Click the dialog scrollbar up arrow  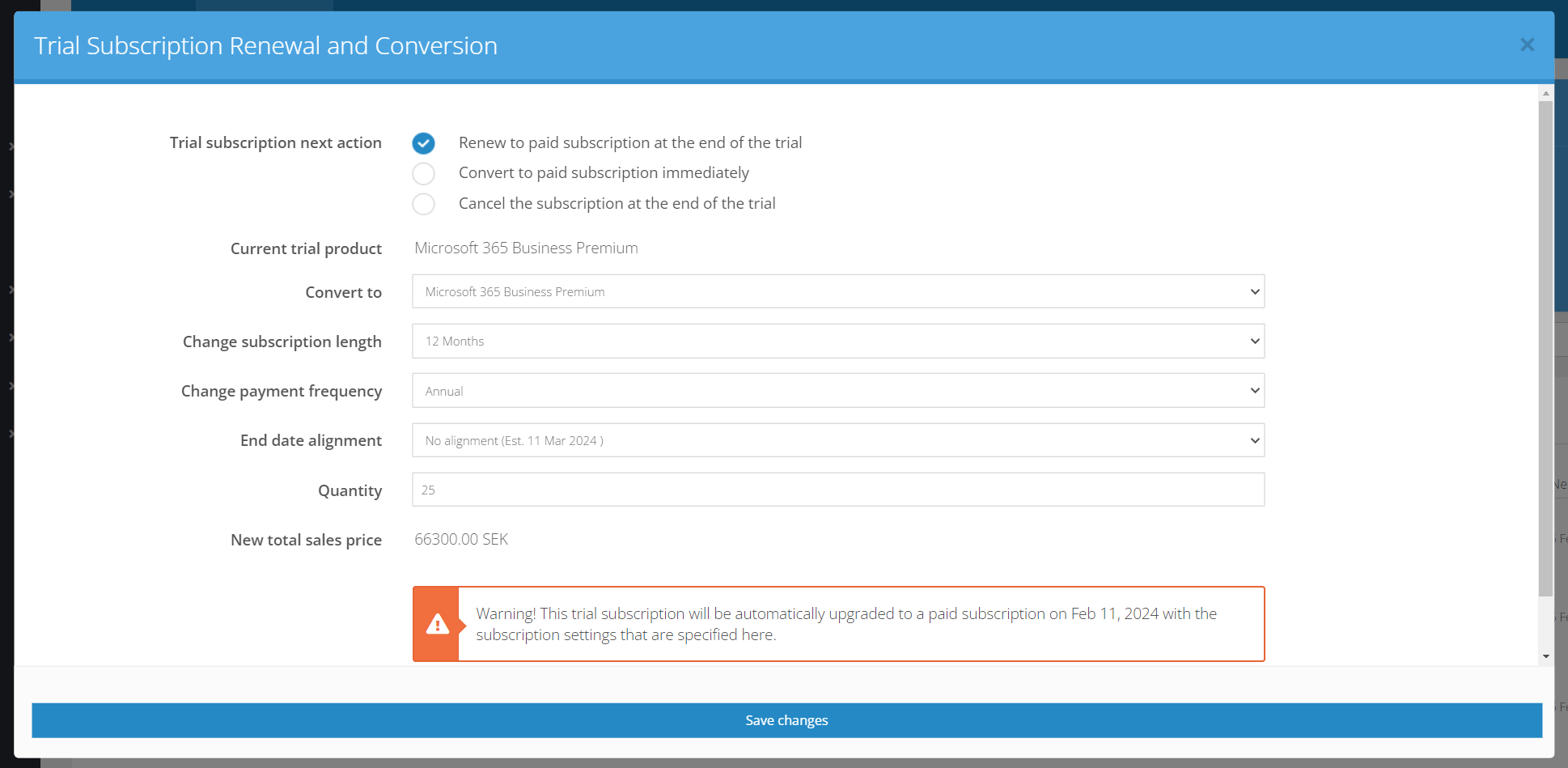coord(1546,93)
